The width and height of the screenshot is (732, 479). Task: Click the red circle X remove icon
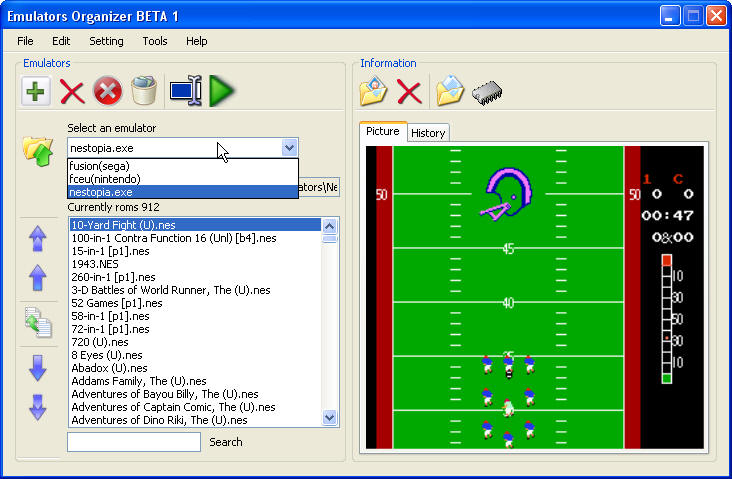point(108,91)
